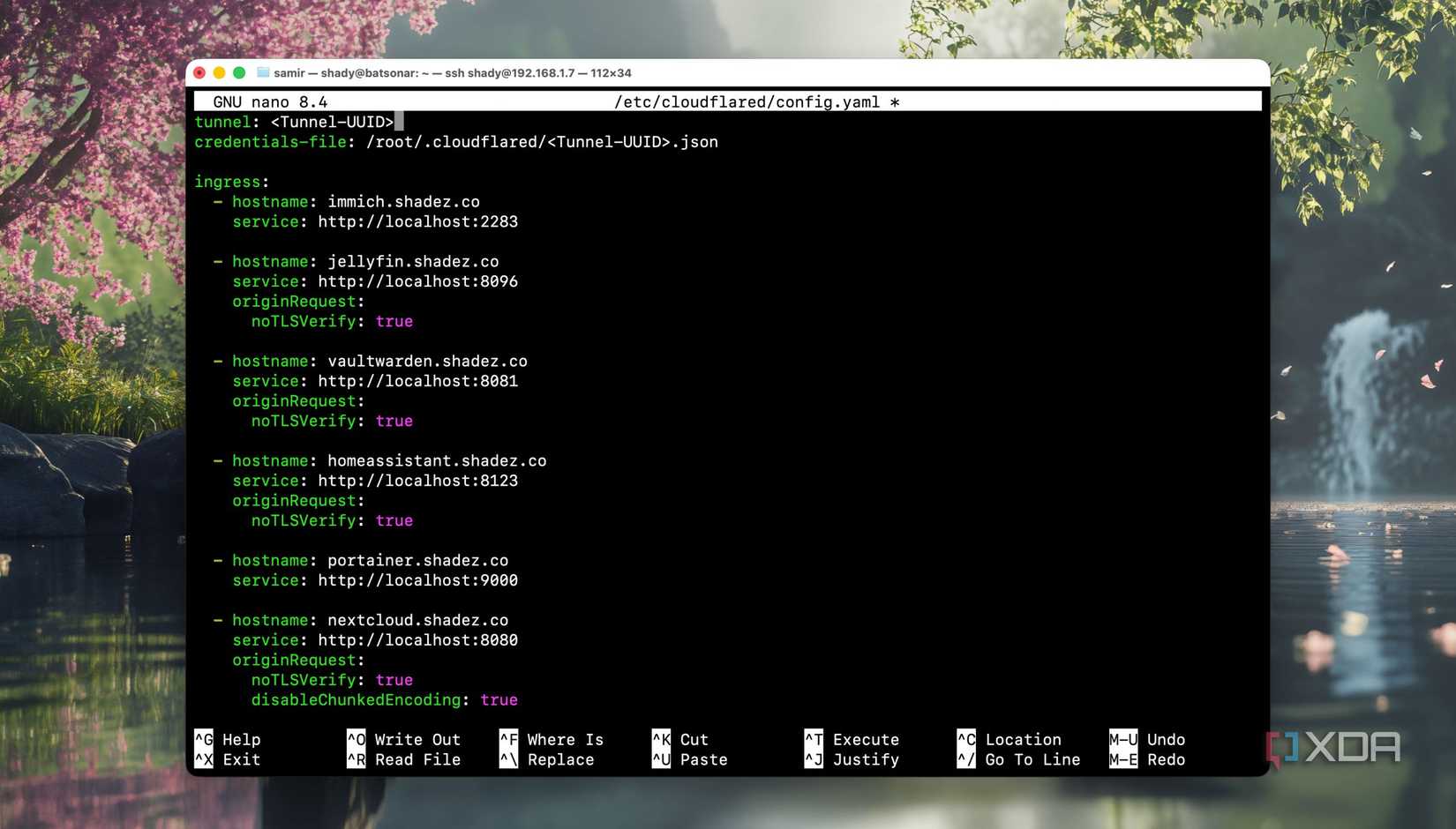This screenshot has height=829, width=1456.
Task: Click the yellow minimize window button
Action: 219,73
